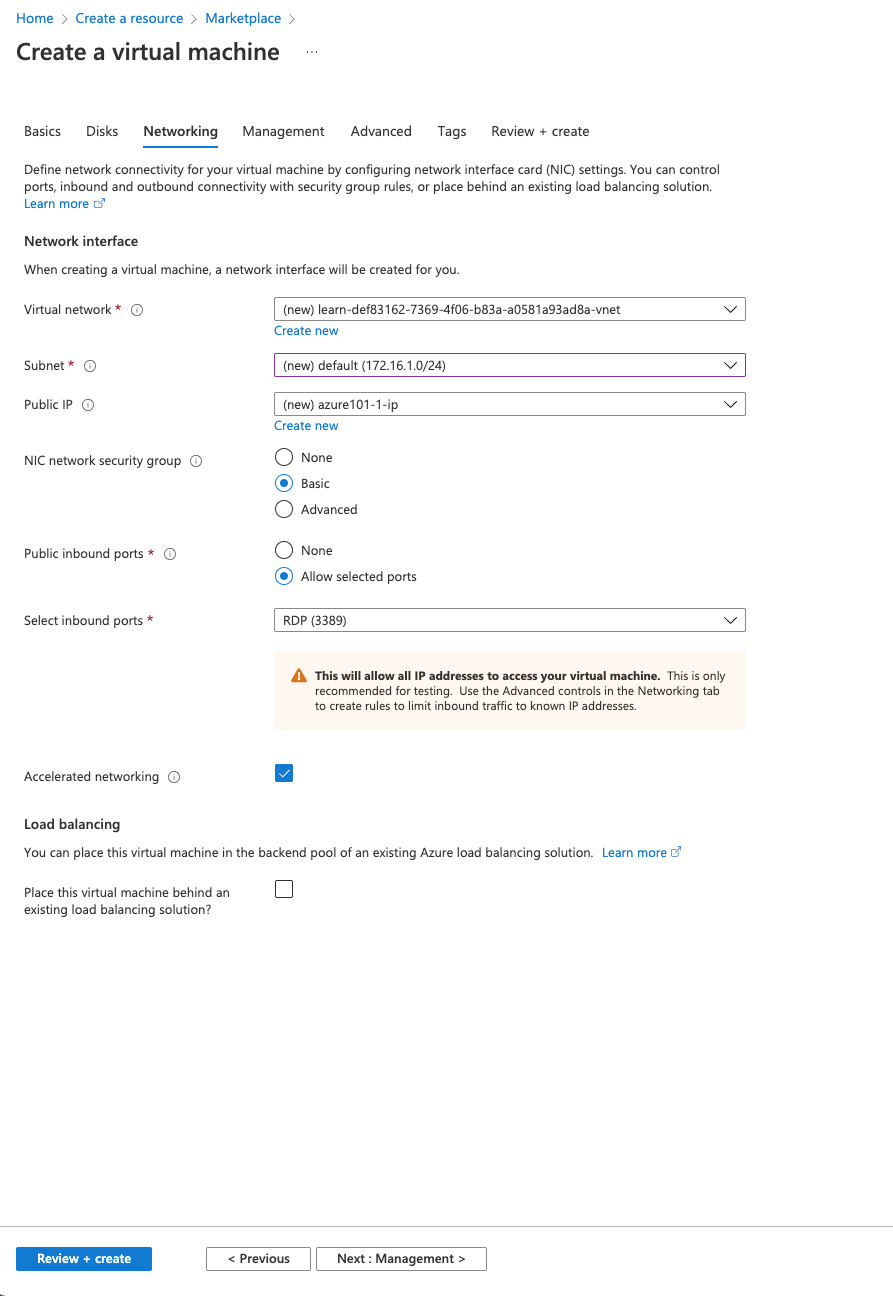This screenshot has height=1296, width=893.
Task: Click the orange warning triangle icon
Action: pyautogui.click(x=298, y=676)
